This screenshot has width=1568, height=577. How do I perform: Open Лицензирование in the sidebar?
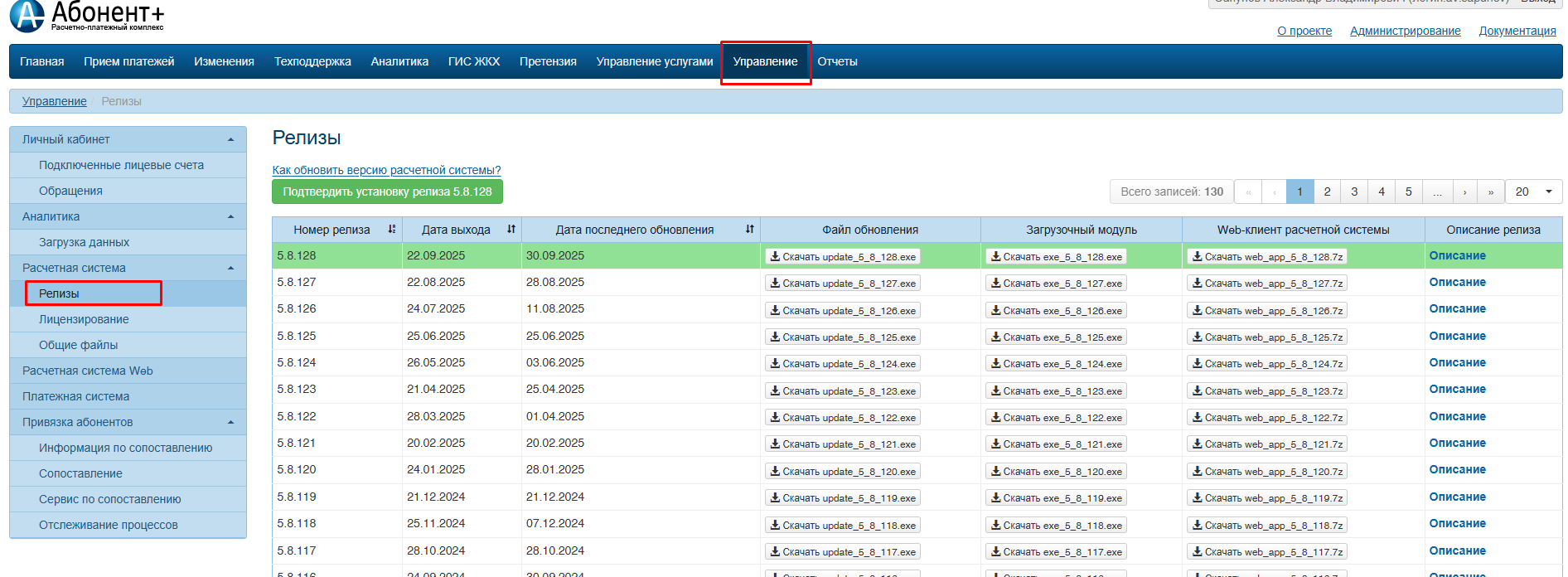click(84, 320)
